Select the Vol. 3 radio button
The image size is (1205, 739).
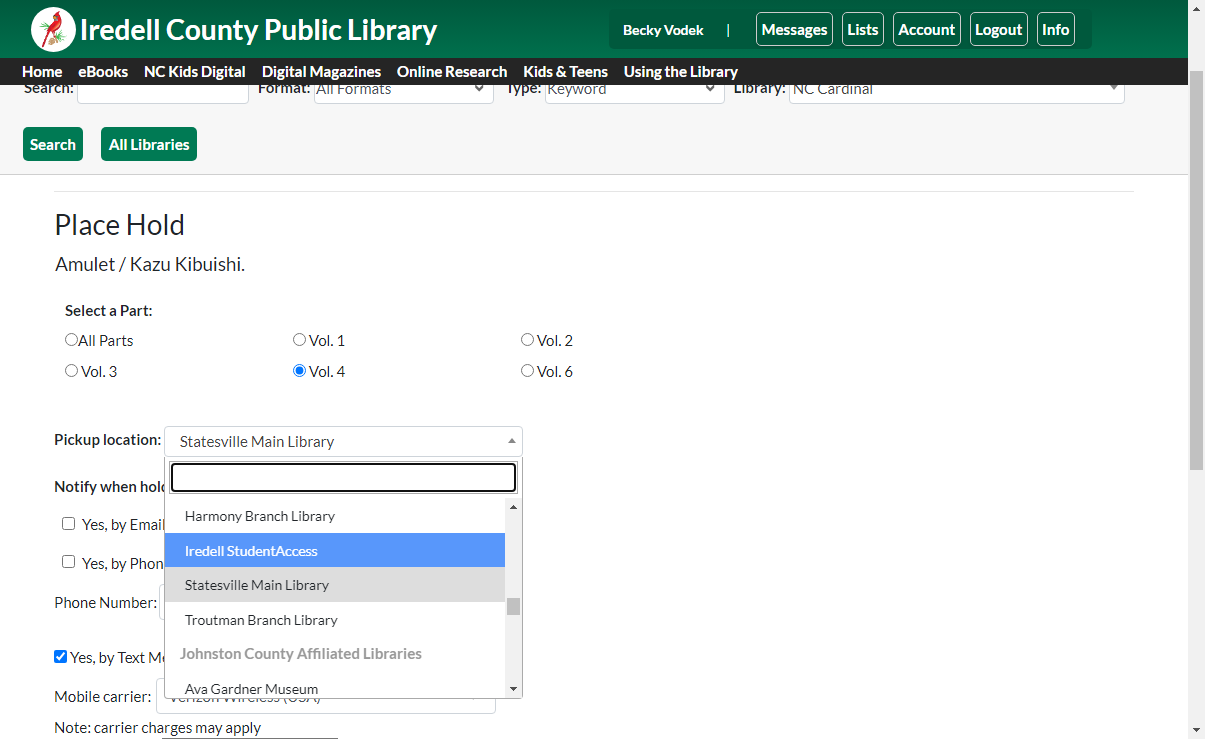tap(71, 371)
